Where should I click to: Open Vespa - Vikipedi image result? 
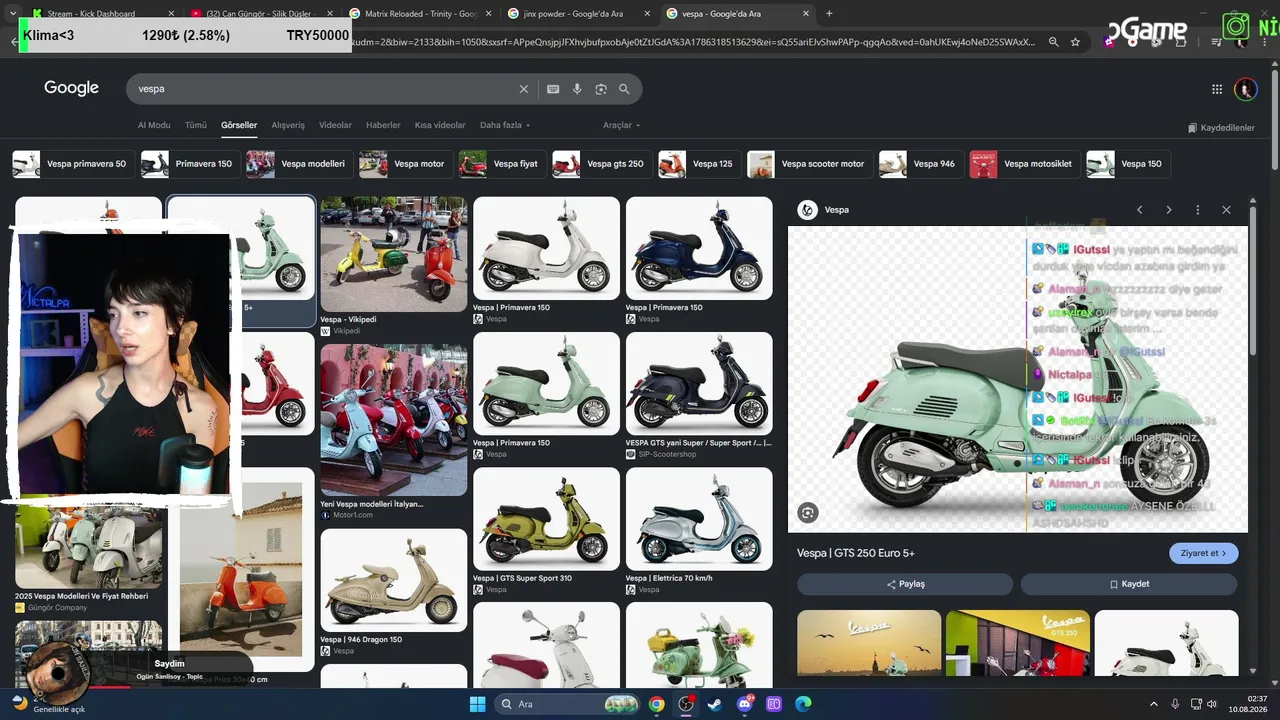click(393, 254)
